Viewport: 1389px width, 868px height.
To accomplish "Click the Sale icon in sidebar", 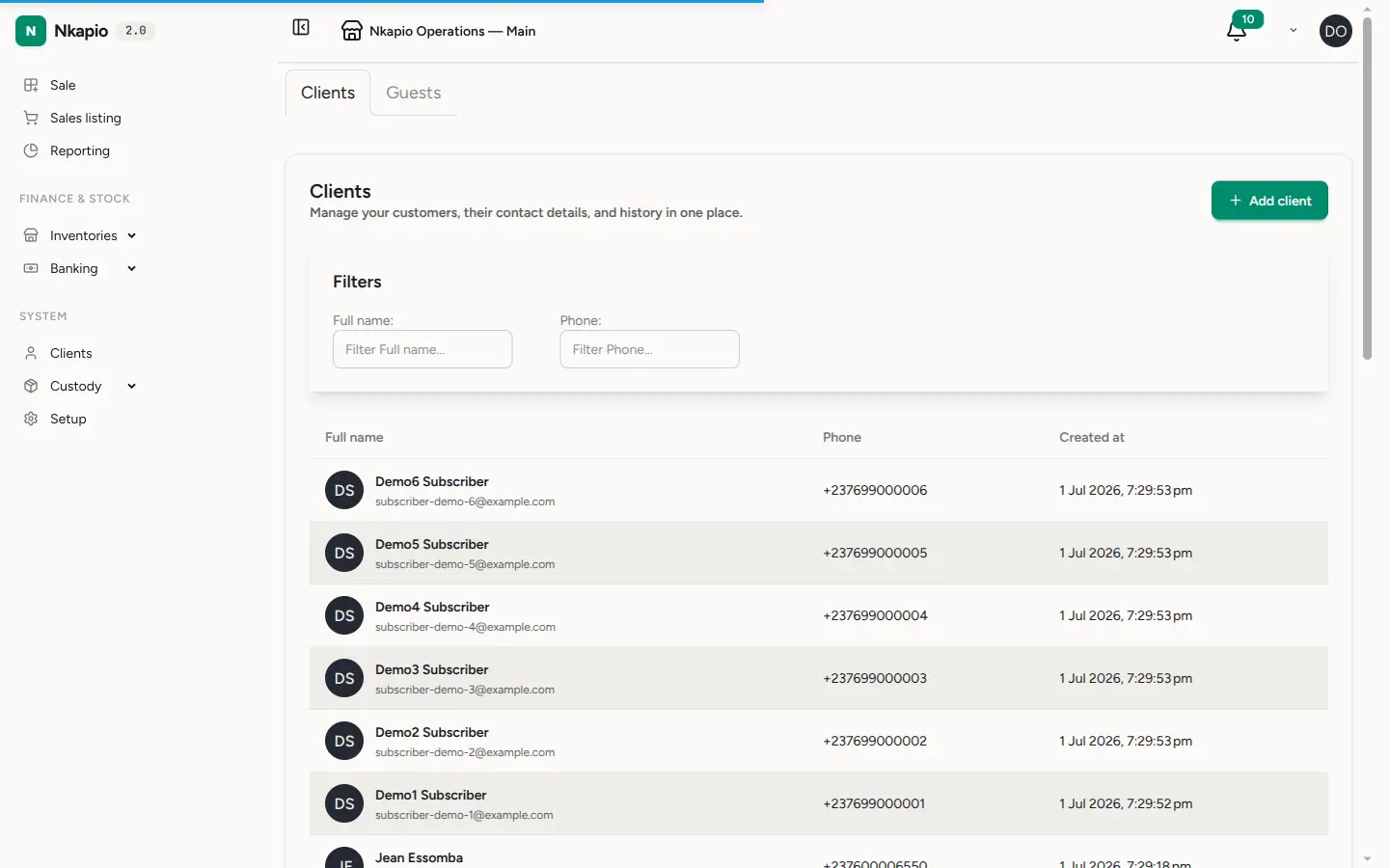I will point(31,85).
